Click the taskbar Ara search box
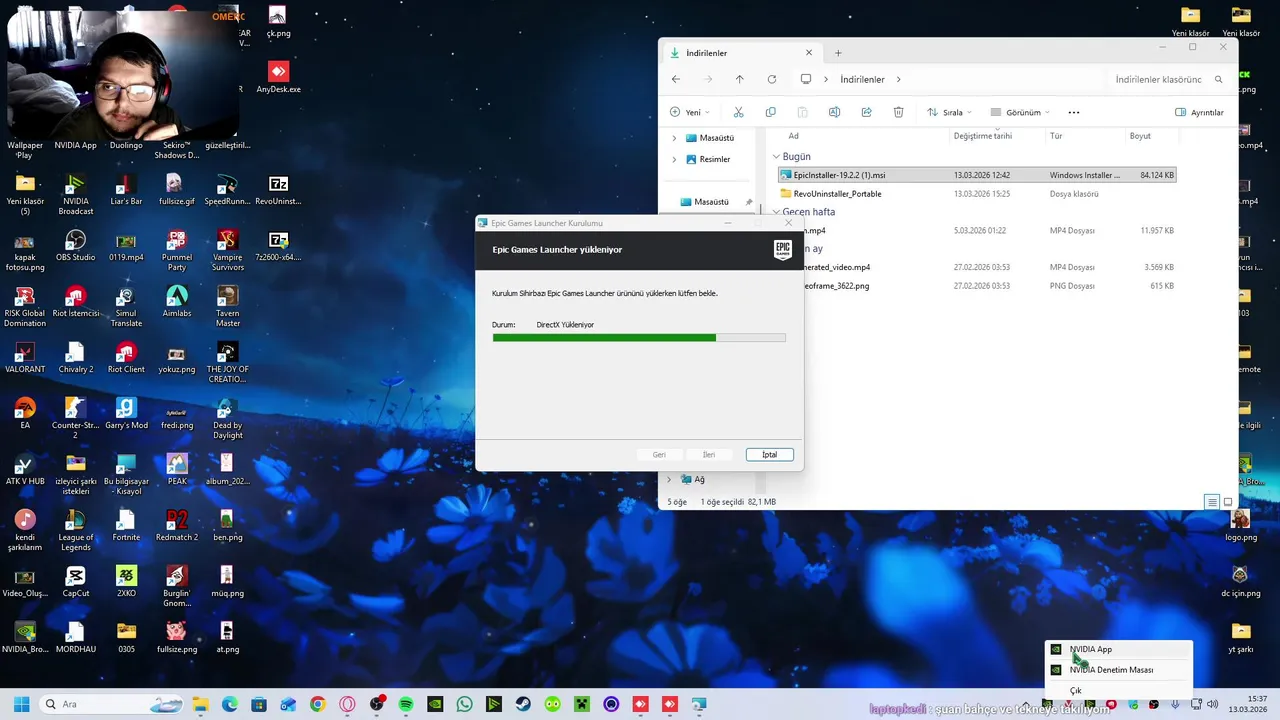Image resolution: width=1280 pixels, height=720 pixels. 110,704
